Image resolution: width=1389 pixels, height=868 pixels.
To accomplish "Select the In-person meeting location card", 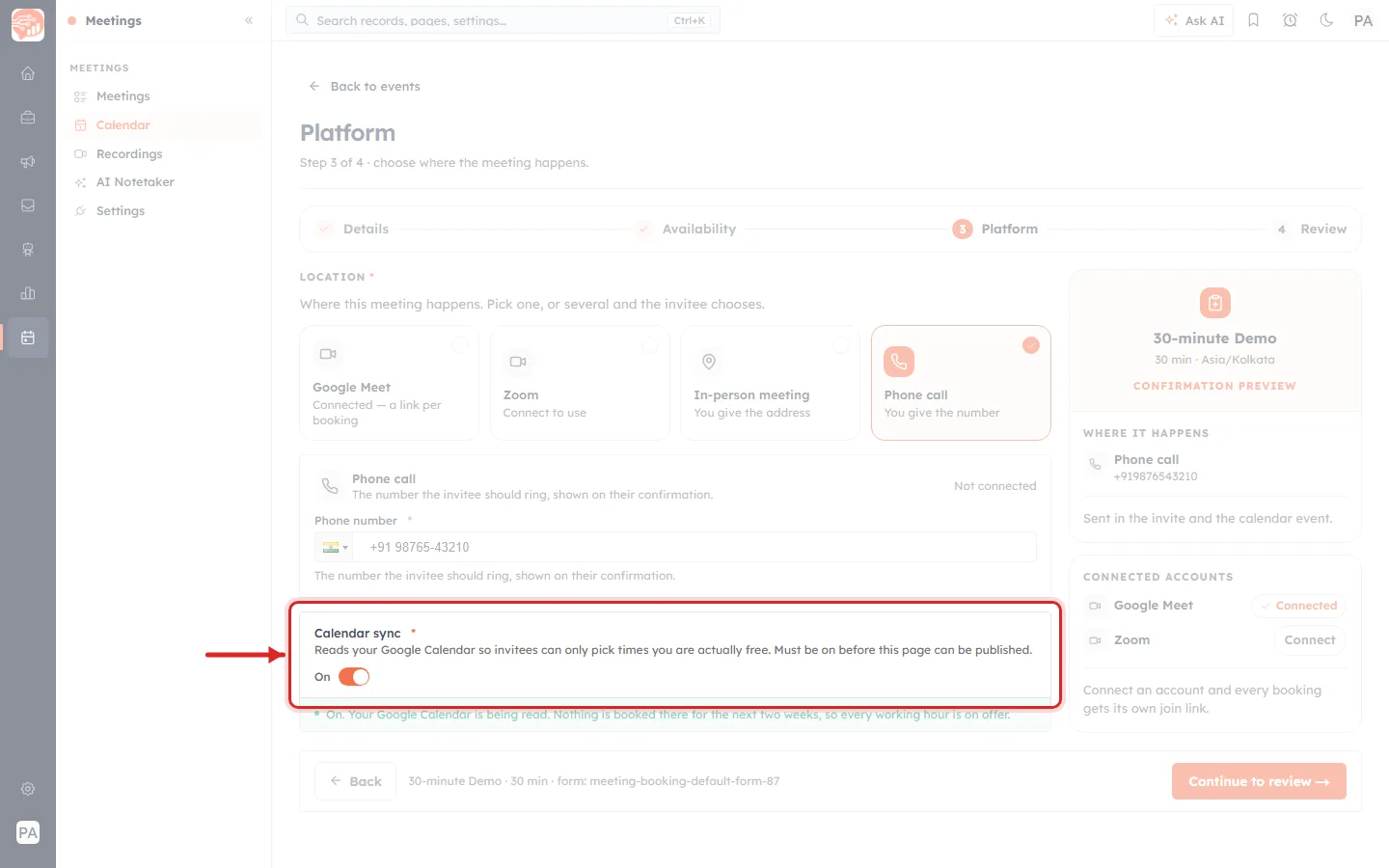I will [770, 383].
